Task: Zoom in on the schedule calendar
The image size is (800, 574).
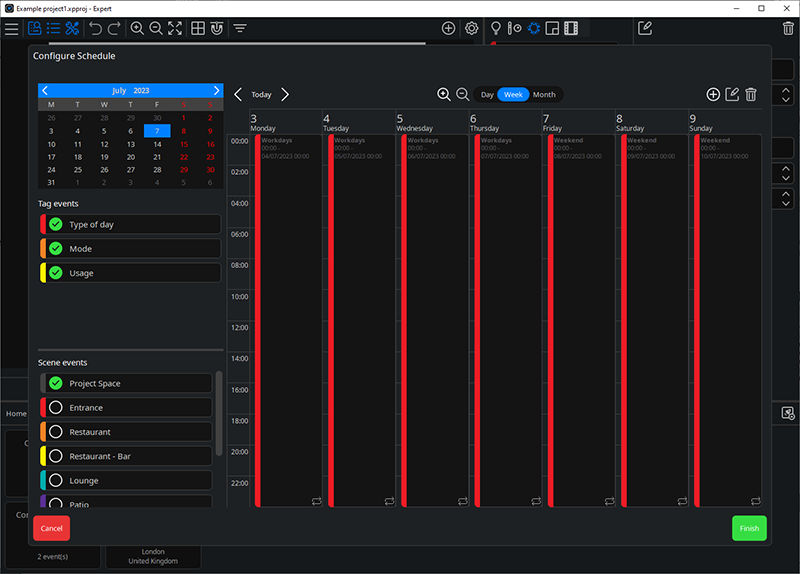Action: [444, 94]
